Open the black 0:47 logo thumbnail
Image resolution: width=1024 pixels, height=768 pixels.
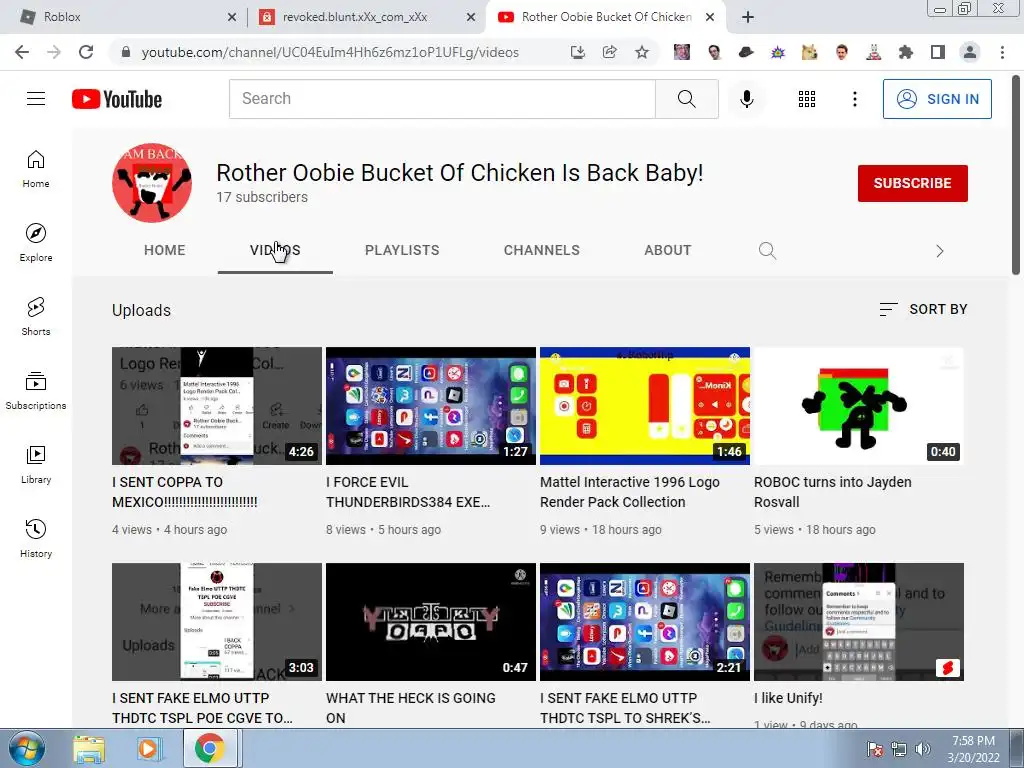[x=431, y=622]
